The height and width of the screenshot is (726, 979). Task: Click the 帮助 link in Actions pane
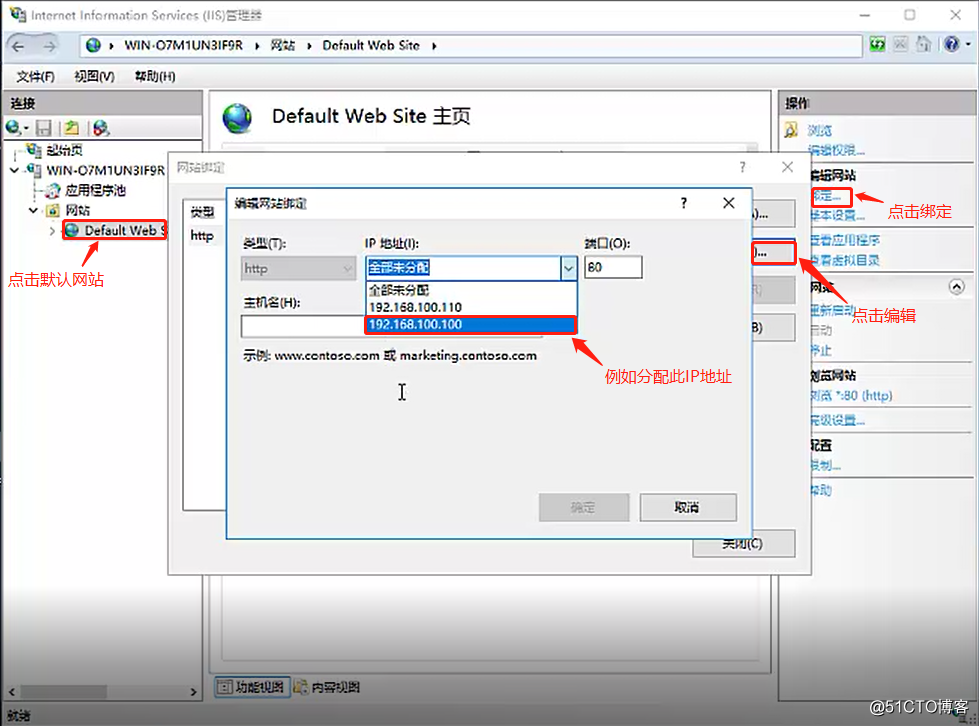coord(821,491)
